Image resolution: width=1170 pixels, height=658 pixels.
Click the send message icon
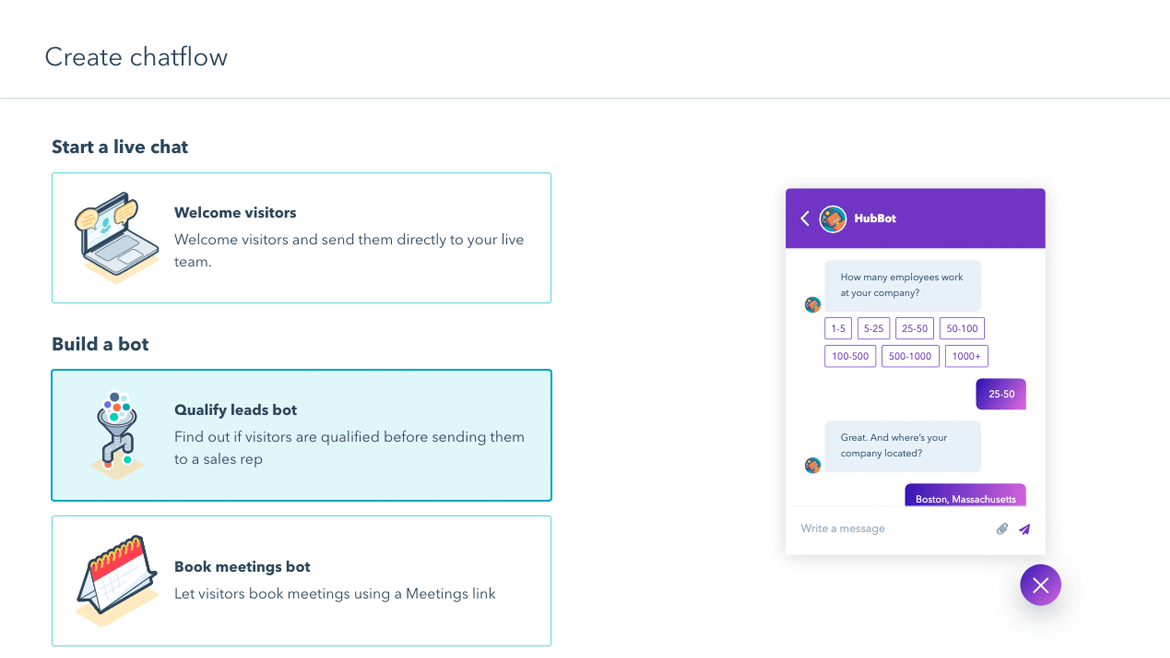coord(1024,529)
